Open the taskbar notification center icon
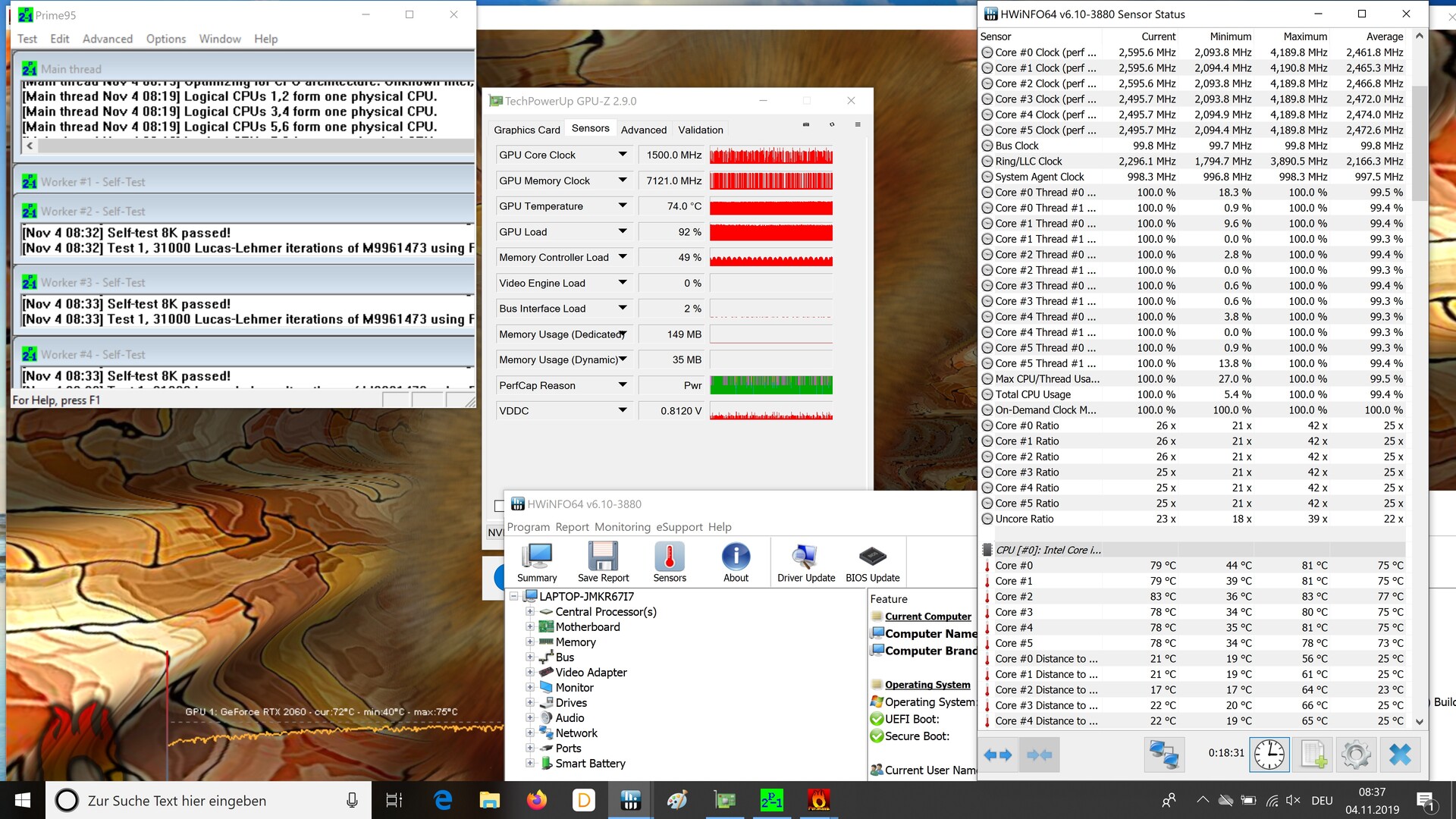 tap(1425, 801)
